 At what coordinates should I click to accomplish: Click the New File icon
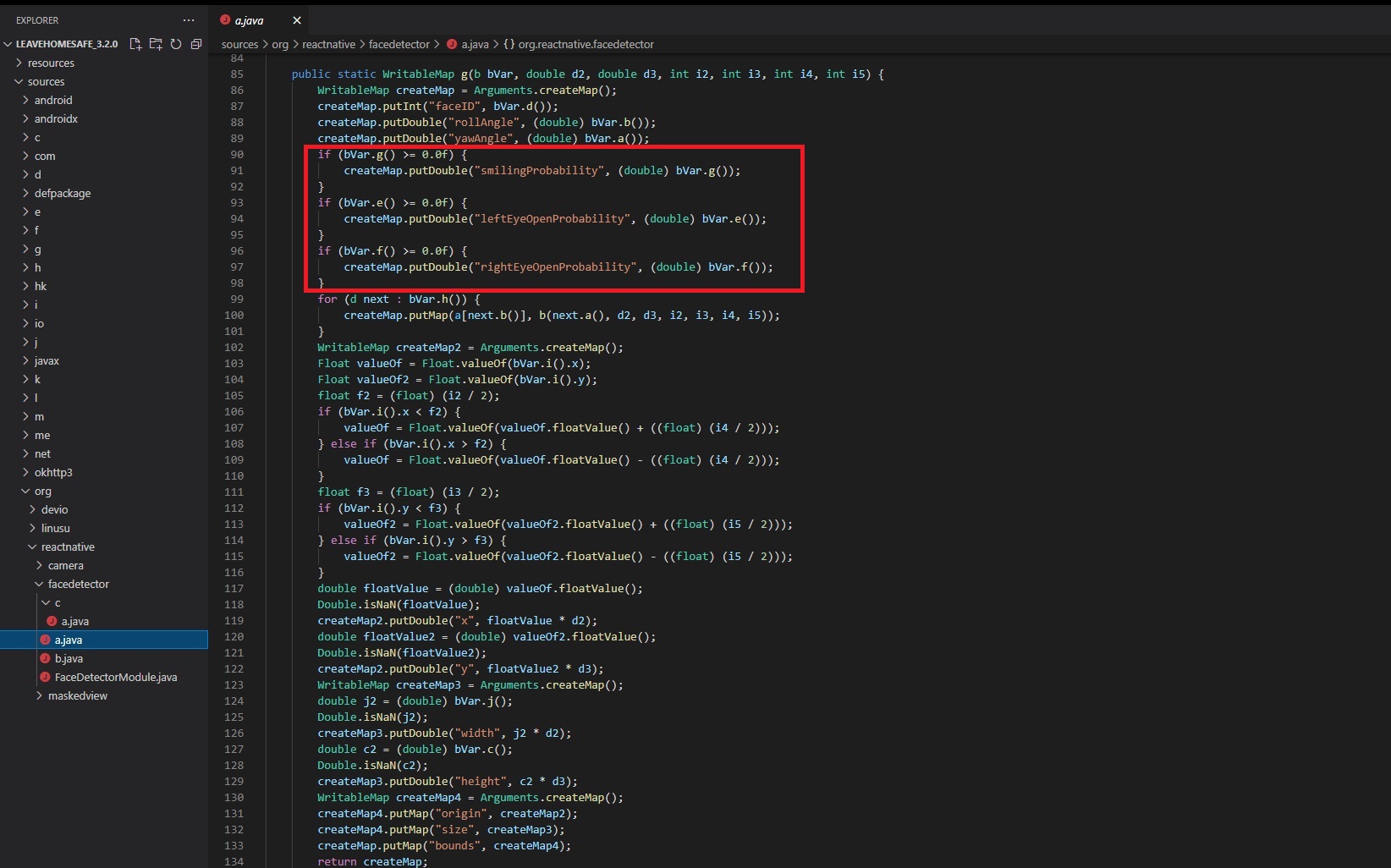[x=135, y=44]
